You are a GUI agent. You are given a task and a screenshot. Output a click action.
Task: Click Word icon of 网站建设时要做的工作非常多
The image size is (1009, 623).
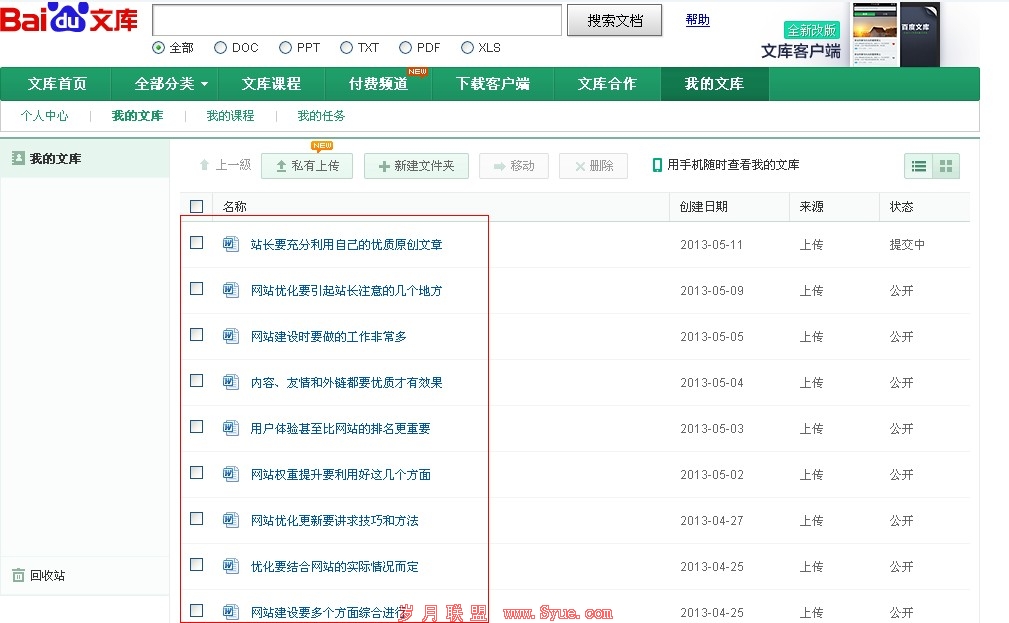[x=230, y=336]
